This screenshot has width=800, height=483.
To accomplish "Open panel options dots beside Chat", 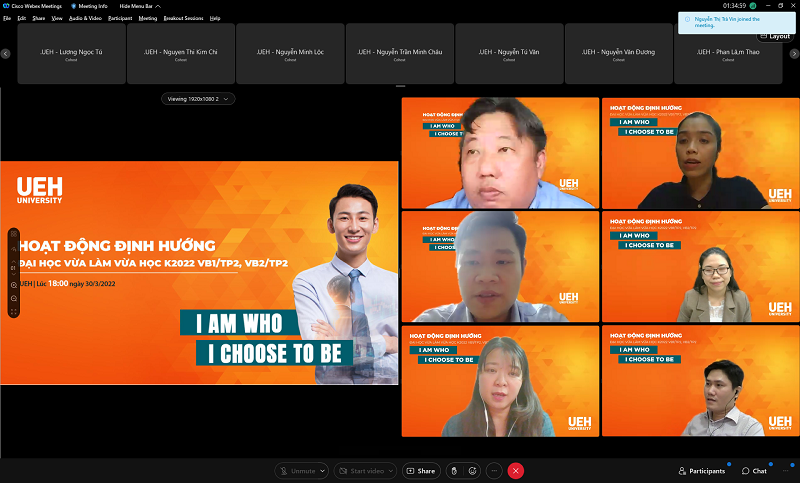I will (x=785, y=471).
